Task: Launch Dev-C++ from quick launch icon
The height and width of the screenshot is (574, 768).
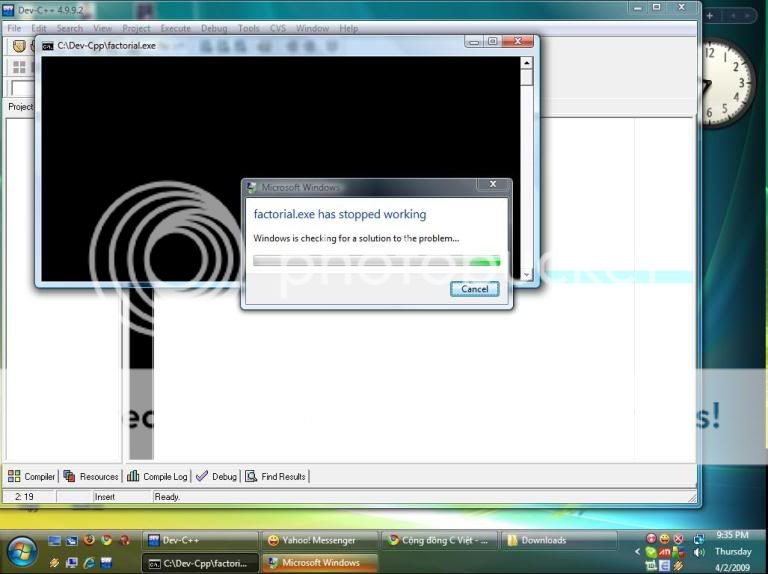Action: 106,563
